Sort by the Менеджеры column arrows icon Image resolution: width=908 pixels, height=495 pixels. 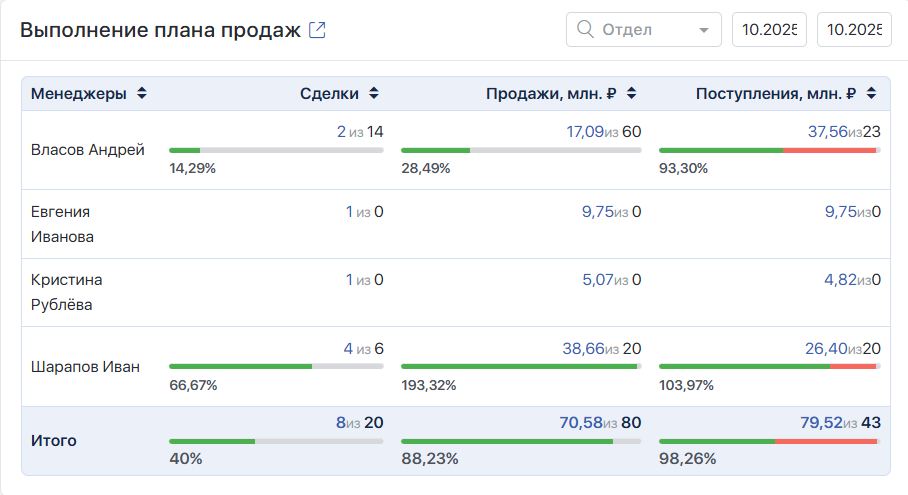click(142, 94)
